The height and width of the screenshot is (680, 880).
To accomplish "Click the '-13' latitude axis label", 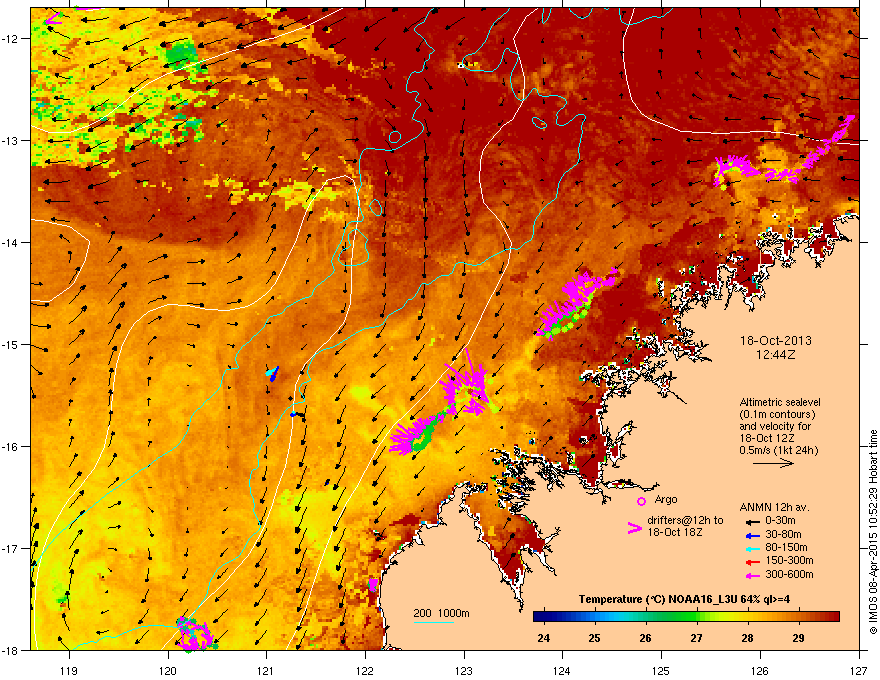I will click(11, 140).
